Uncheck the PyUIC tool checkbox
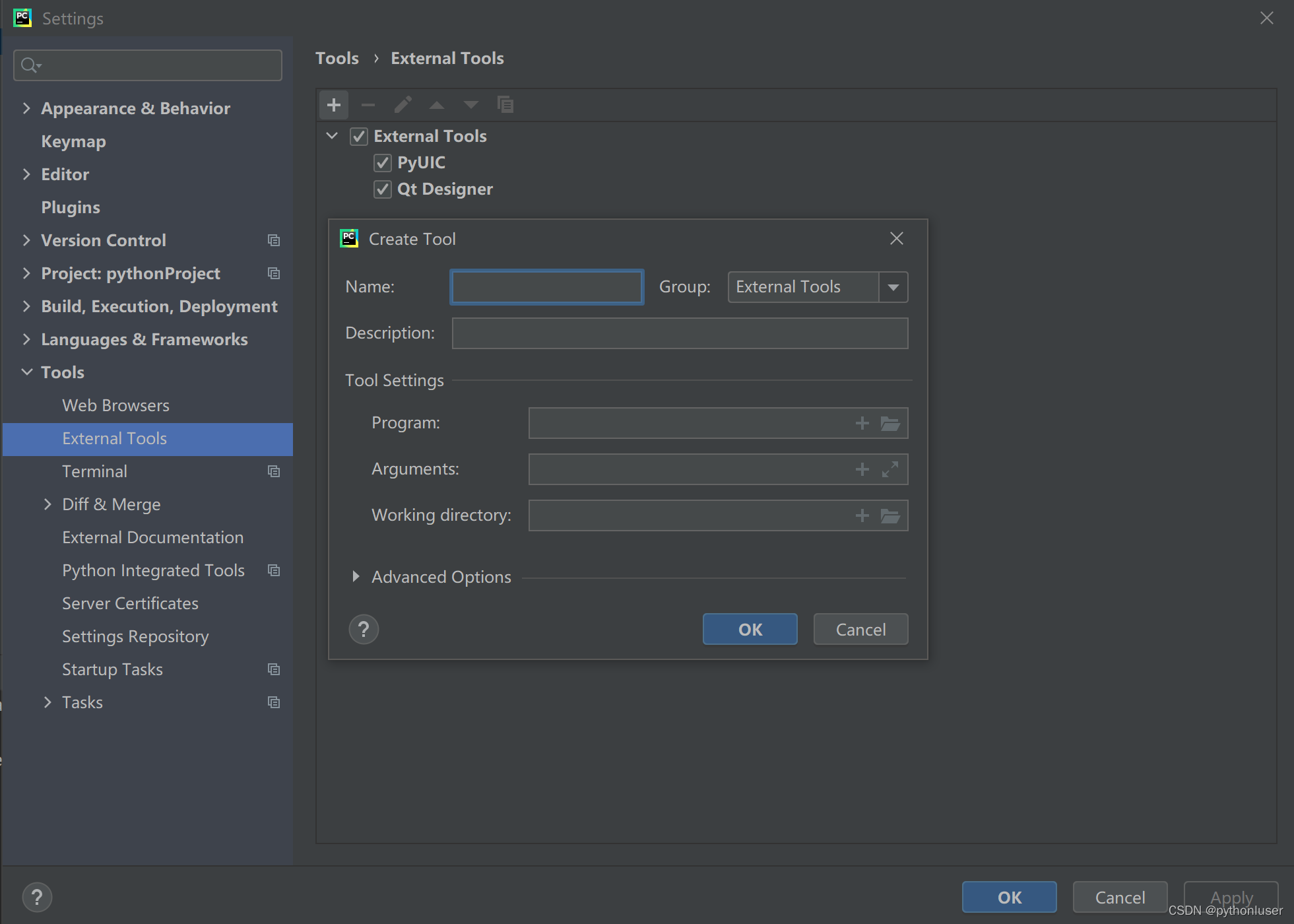The image size is (1294, 924). point(383,163)
